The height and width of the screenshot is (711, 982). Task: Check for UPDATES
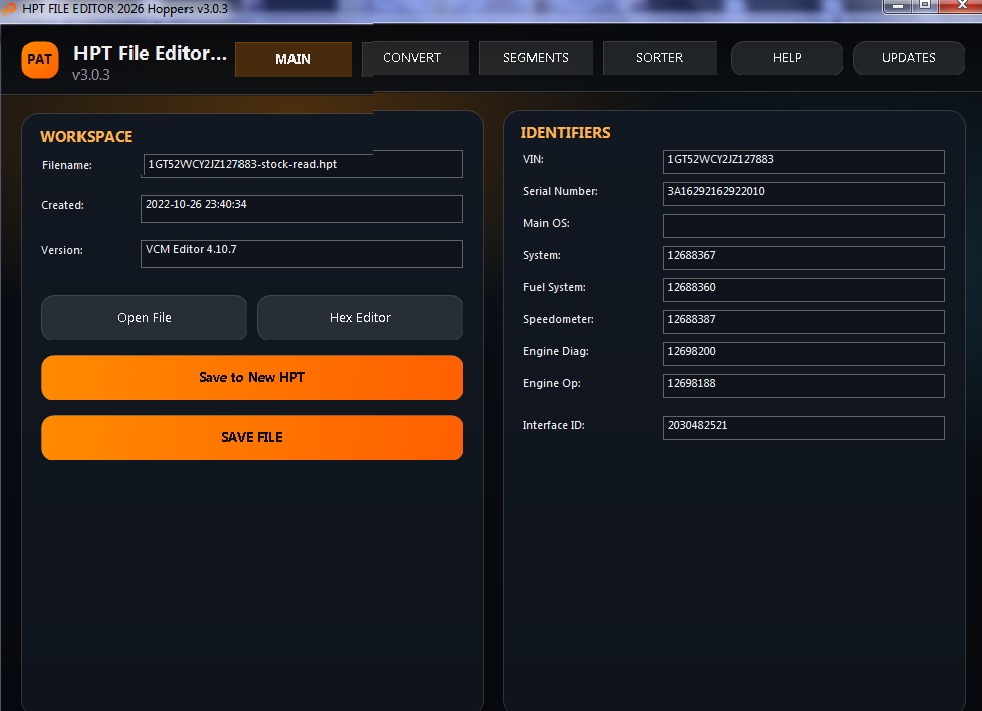pos(908,58)
